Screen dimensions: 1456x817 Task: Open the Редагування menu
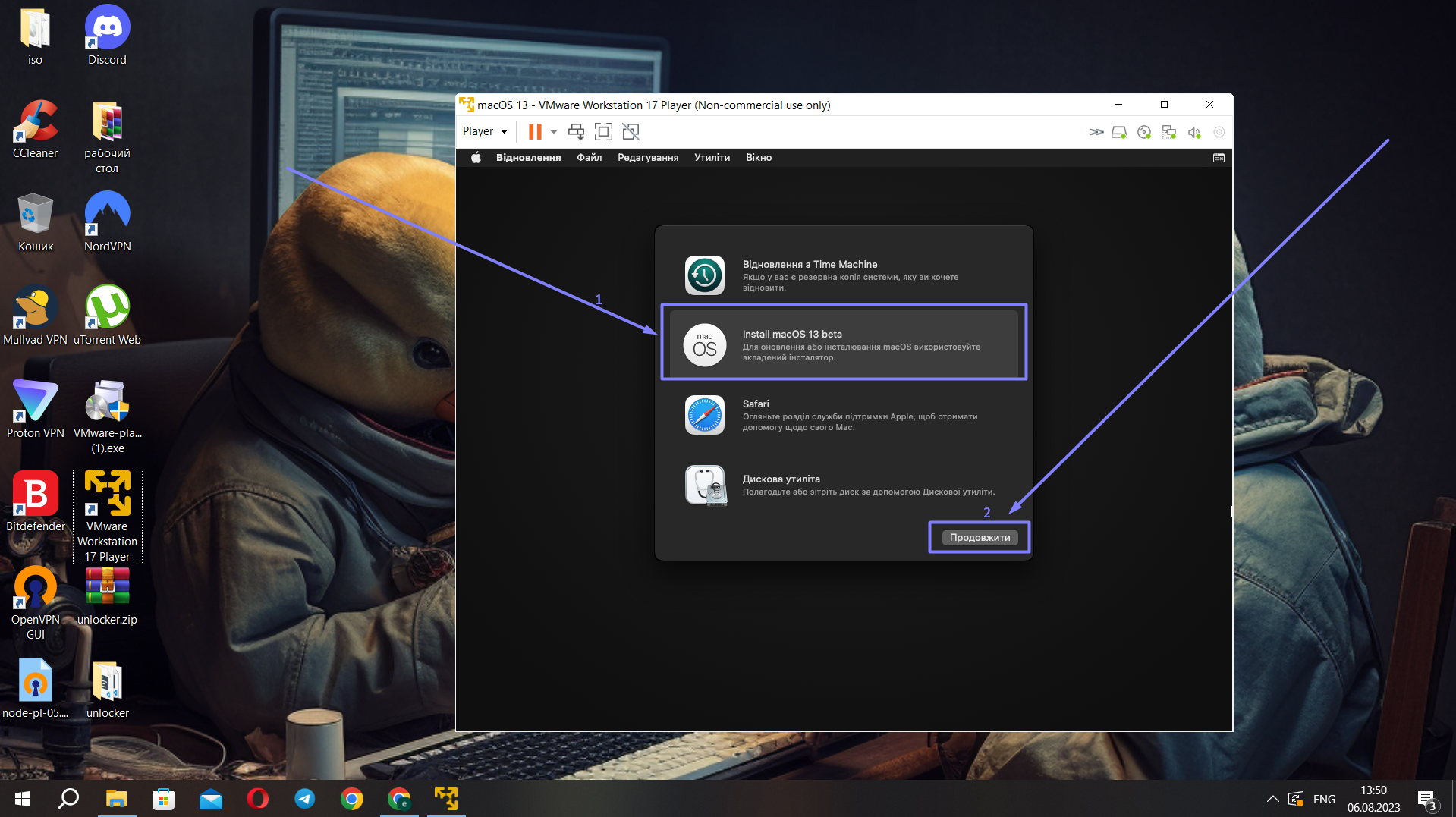[x=648, y=158]
